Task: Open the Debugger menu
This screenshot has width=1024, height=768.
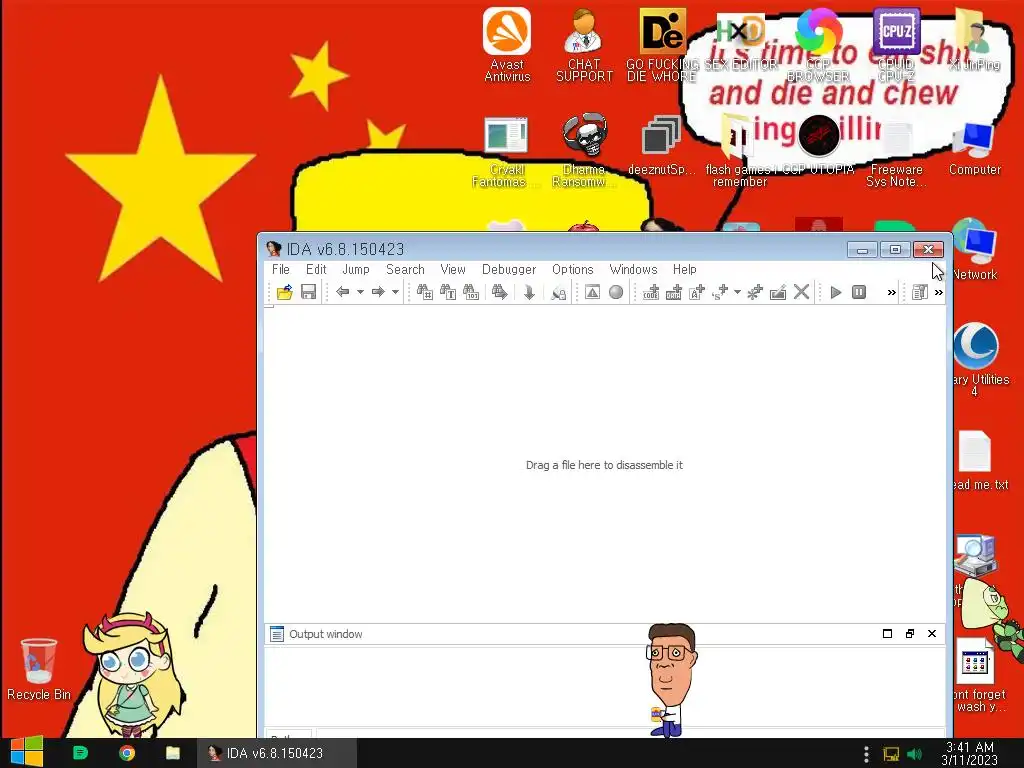Action: pos(509,269)
